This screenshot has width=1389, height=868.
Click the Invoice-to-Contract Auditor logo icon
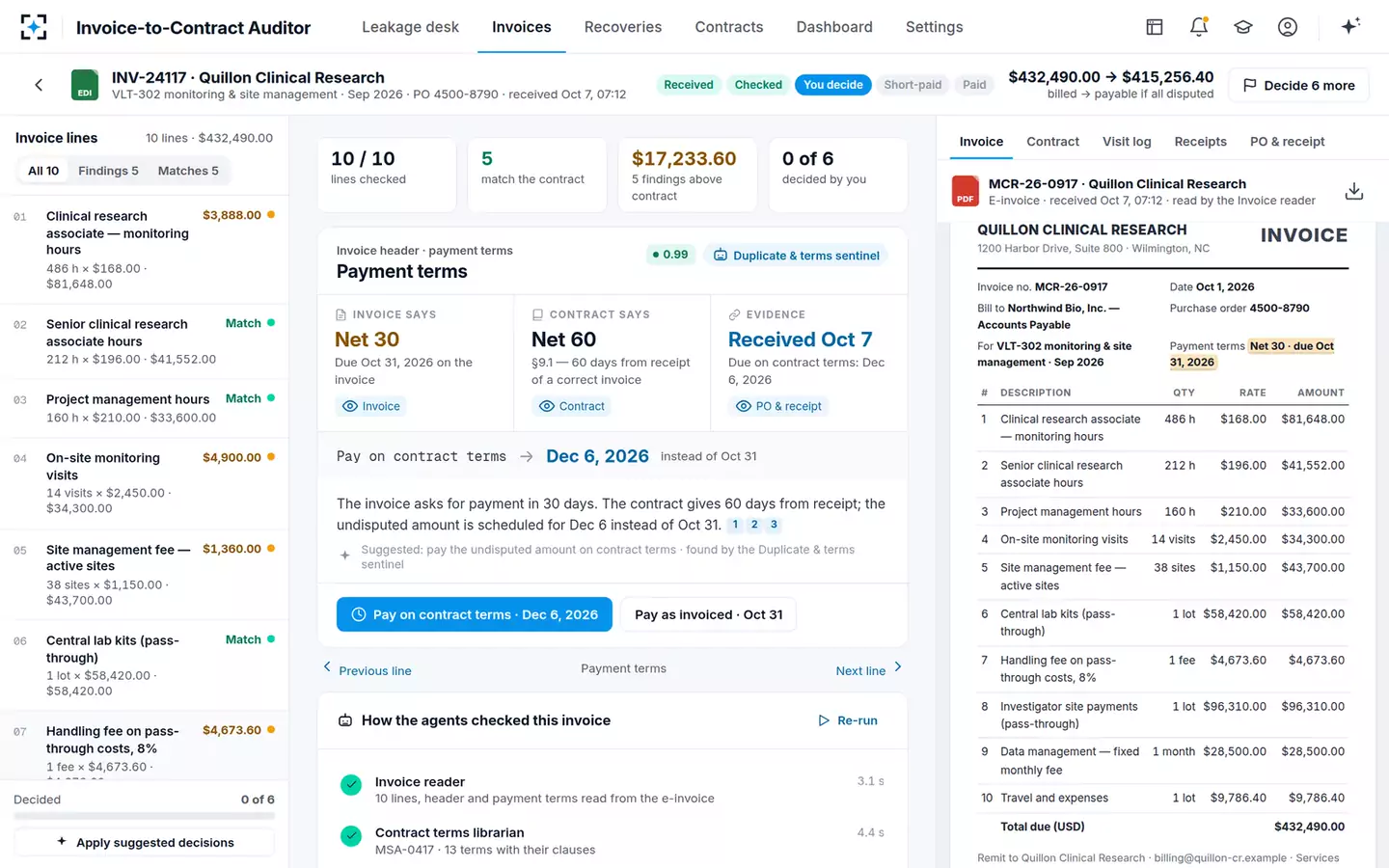[34, 27]
